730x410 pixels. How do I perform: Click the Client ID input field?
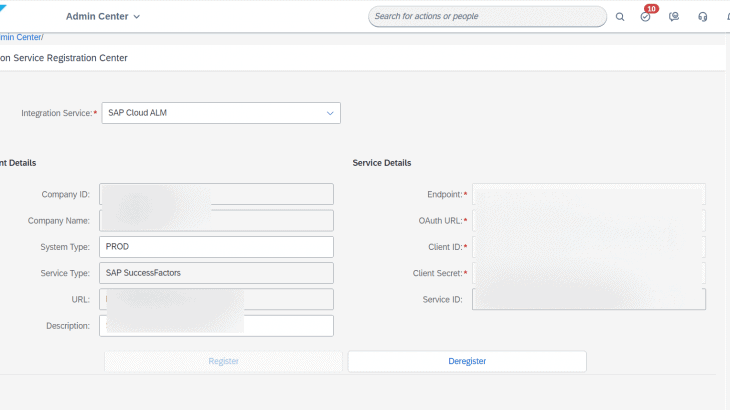589,247
